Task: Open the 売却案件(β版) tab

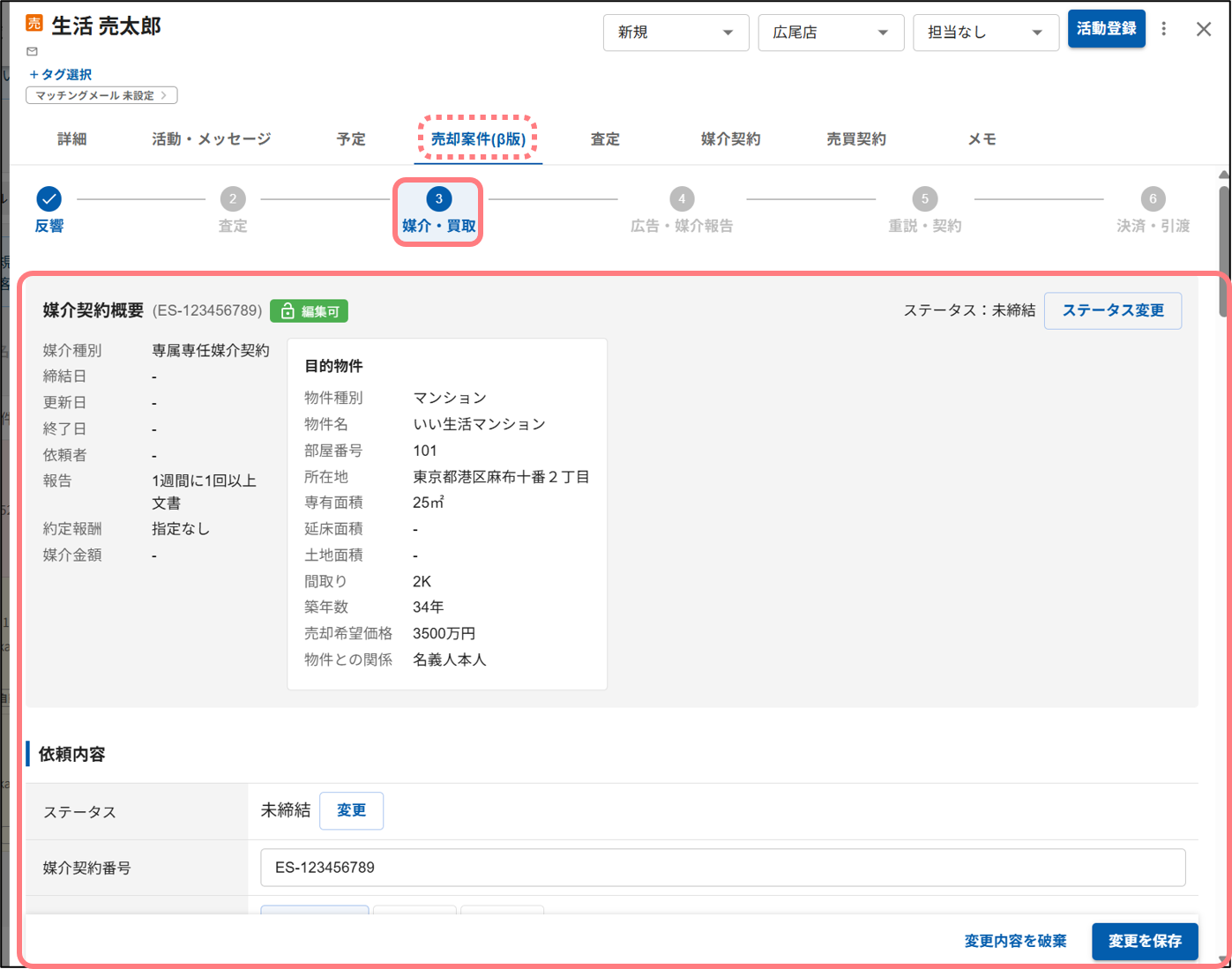Action: (x=478, y=139)
